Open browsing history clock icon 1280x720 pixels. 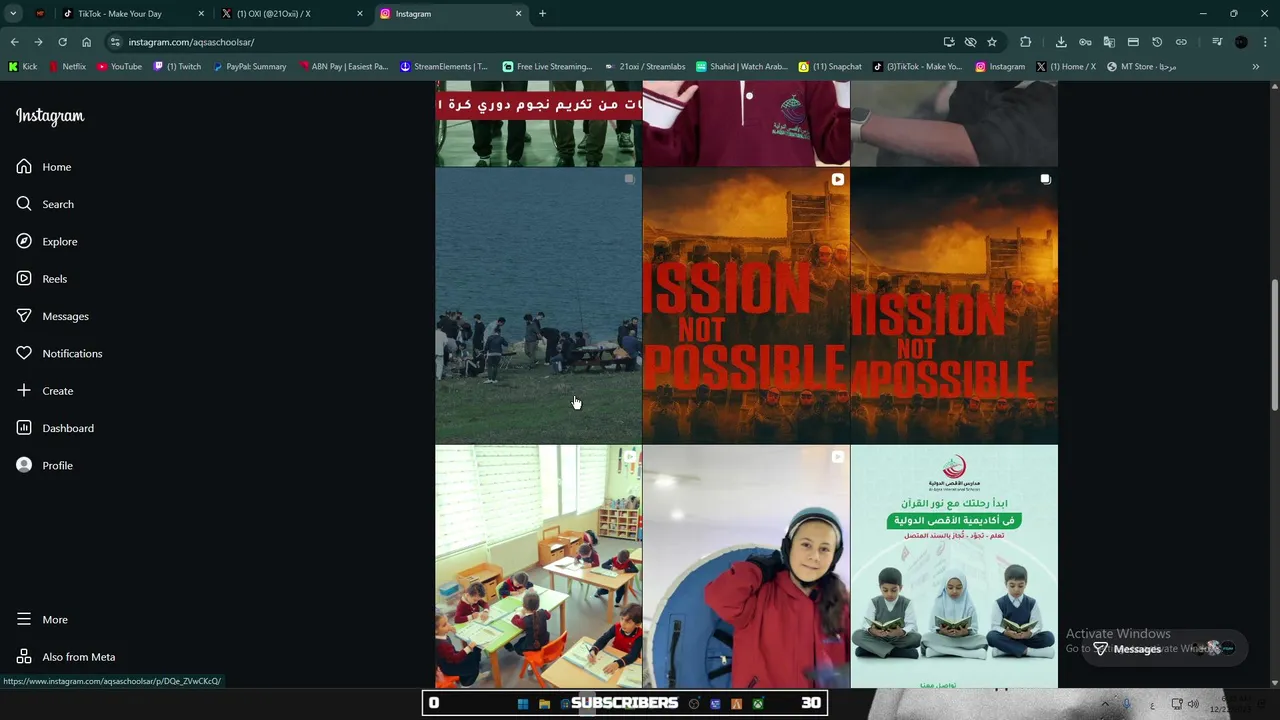pyautogui.click(x=1157, y=42)
